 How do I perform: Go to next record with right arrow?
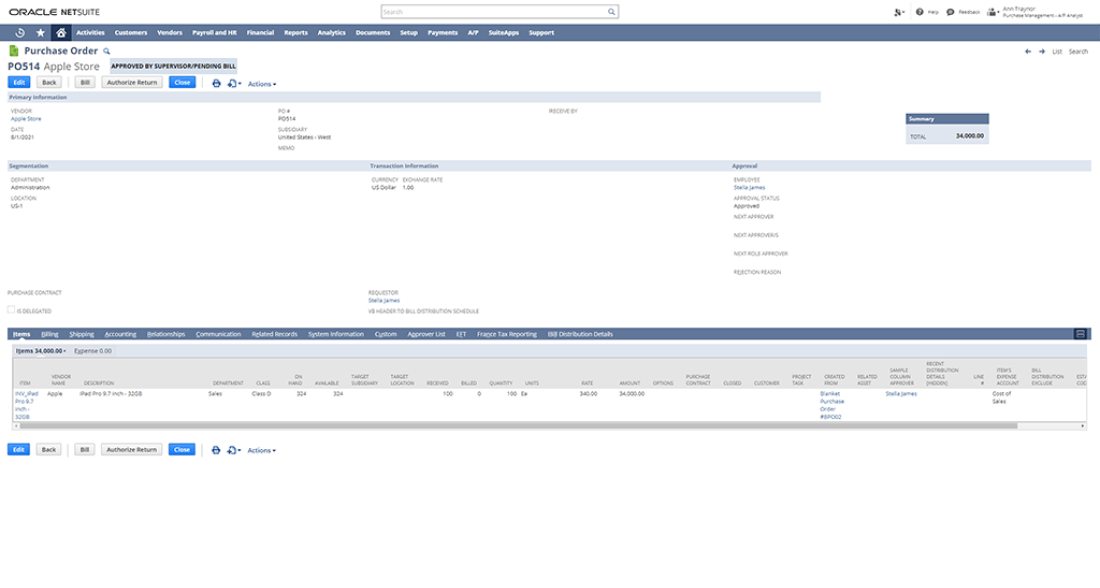point(1042,51)
